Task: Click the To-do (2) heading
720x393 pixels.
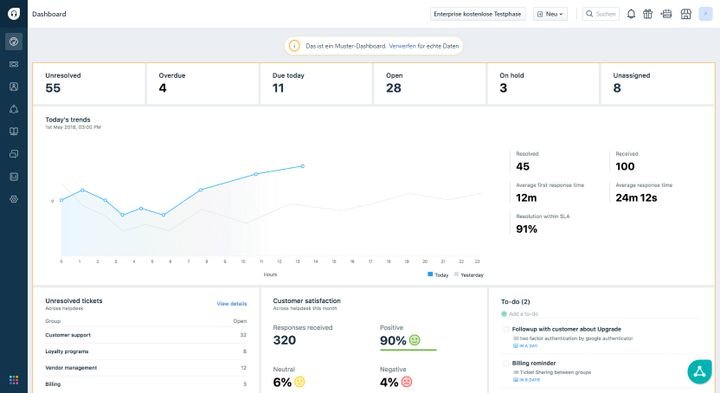Action: click(x=515, y=302)
